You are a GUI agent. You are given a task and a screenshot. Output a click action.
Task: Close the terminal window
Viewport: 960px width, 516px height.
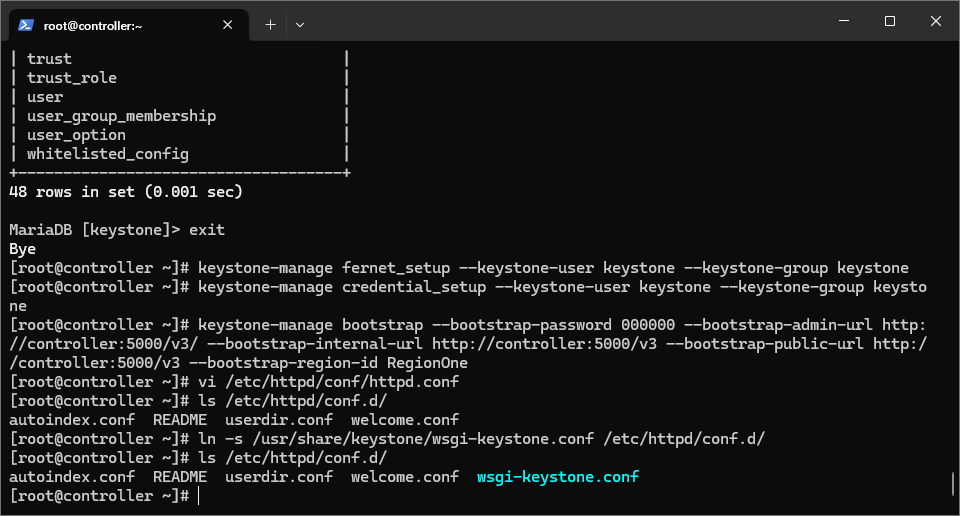tap(935, 21)
